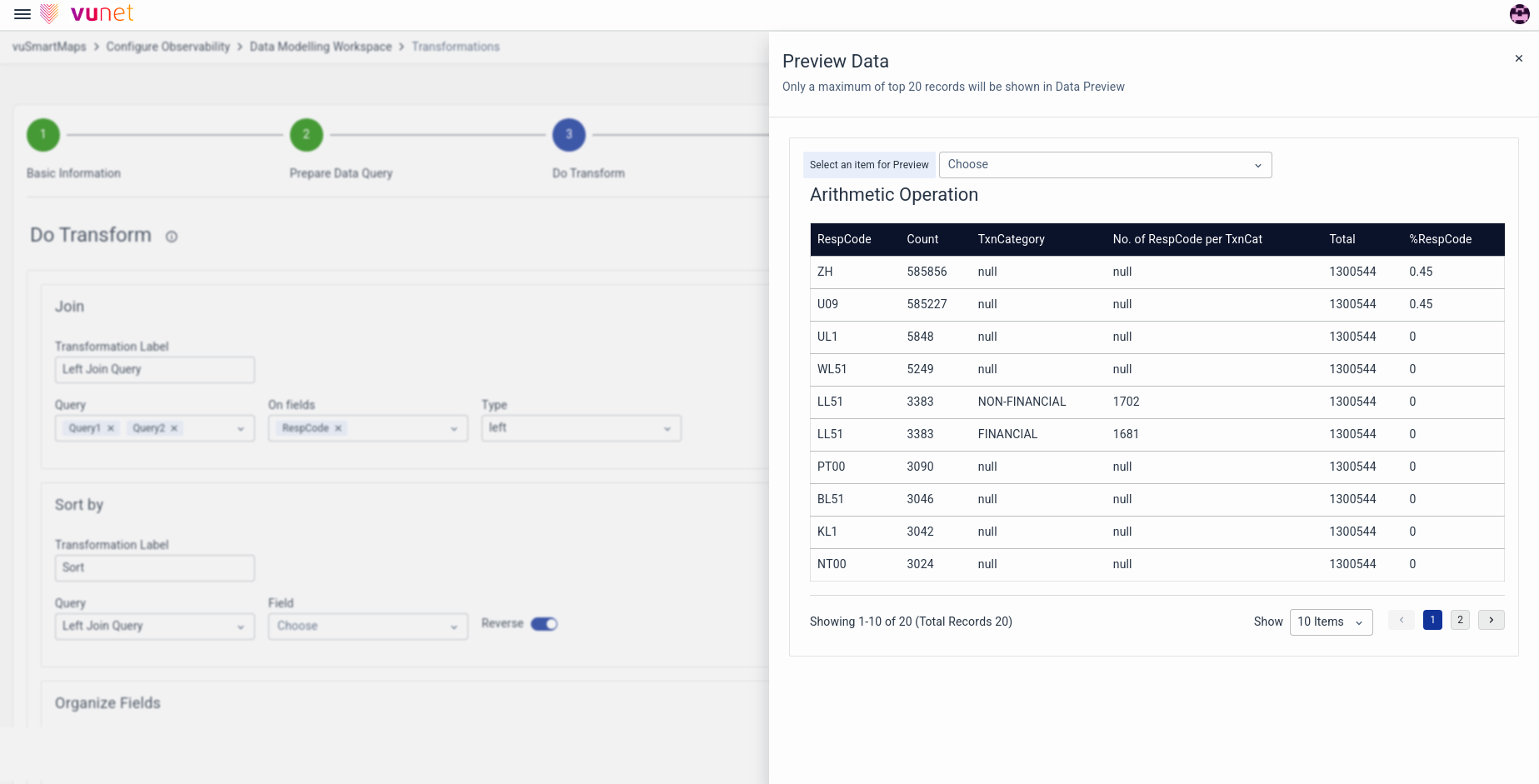The height and width of the screenshot is (784, 1539).
Task: Open the Join Type dropdown
Action: 581,428
